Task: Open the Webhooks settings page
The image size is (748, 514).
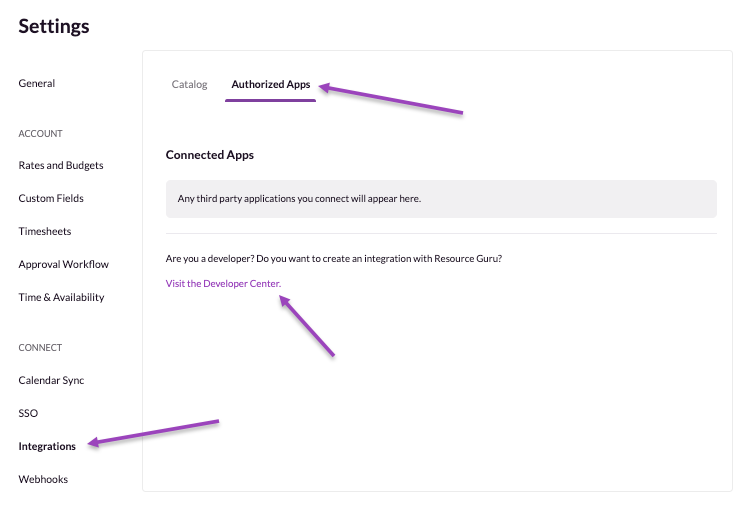Action: point(43,479)
